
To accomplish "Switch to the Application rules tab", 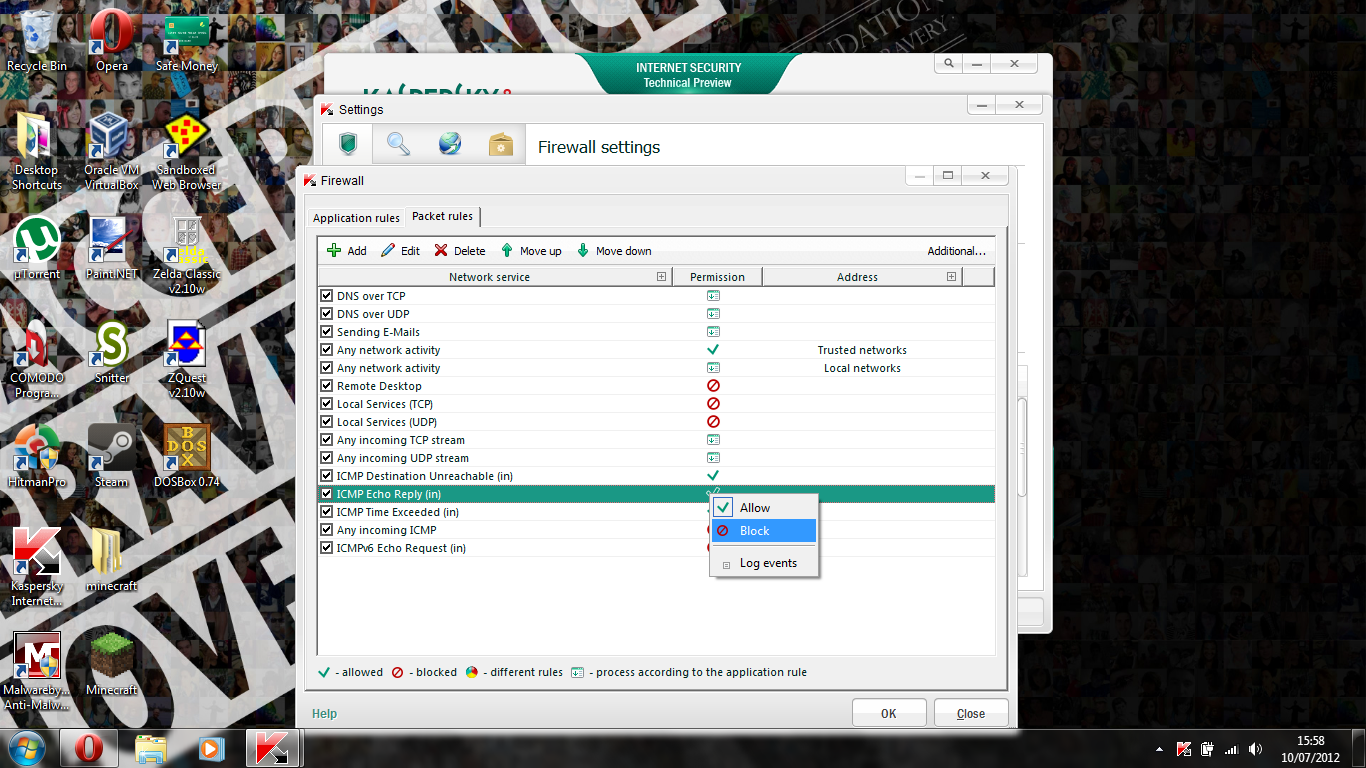I will 356,218.
